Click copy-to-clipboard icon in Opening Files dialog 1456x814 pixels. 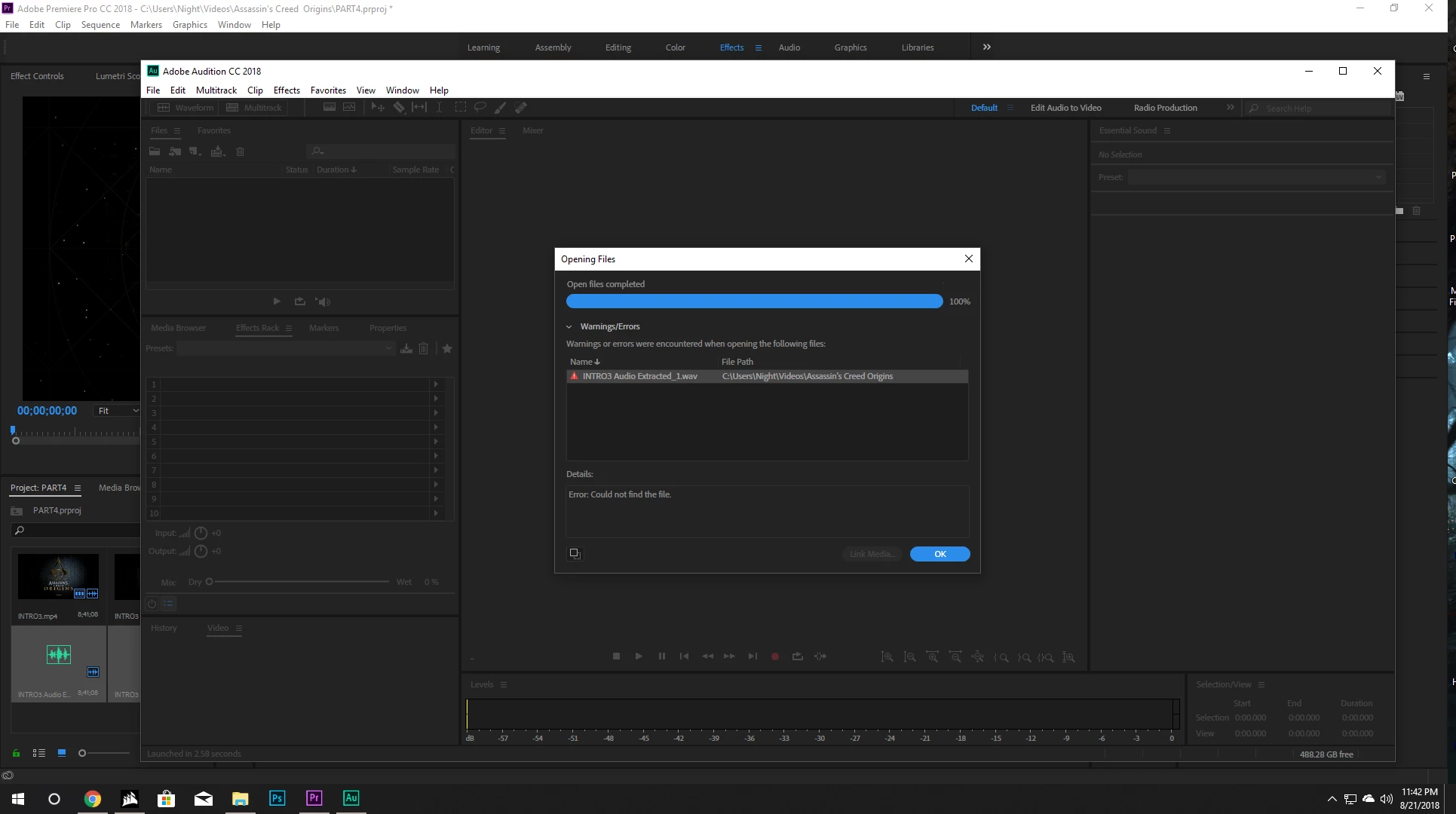point(575,554)
